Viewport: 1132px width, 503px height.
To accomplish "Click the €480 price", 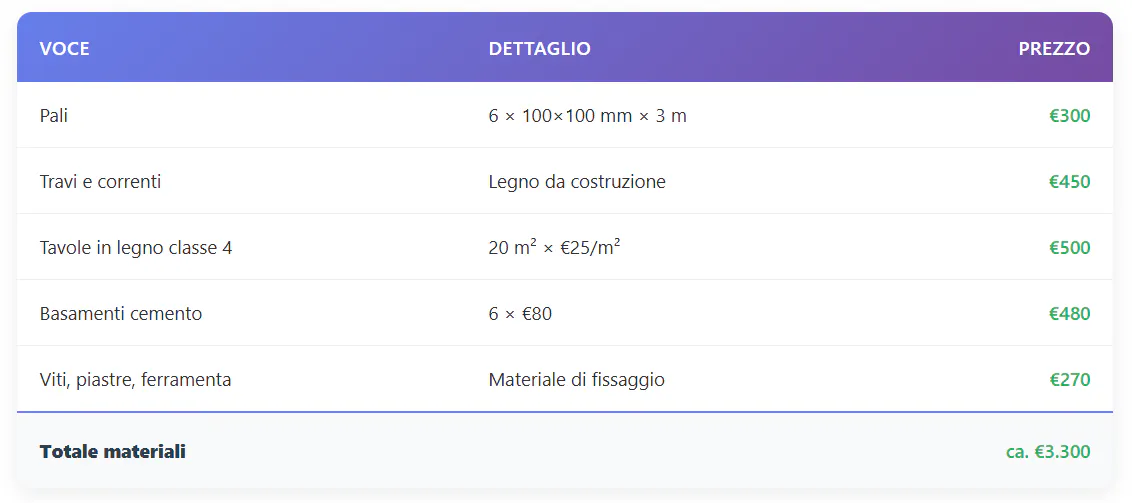I will click(1069, 314).
